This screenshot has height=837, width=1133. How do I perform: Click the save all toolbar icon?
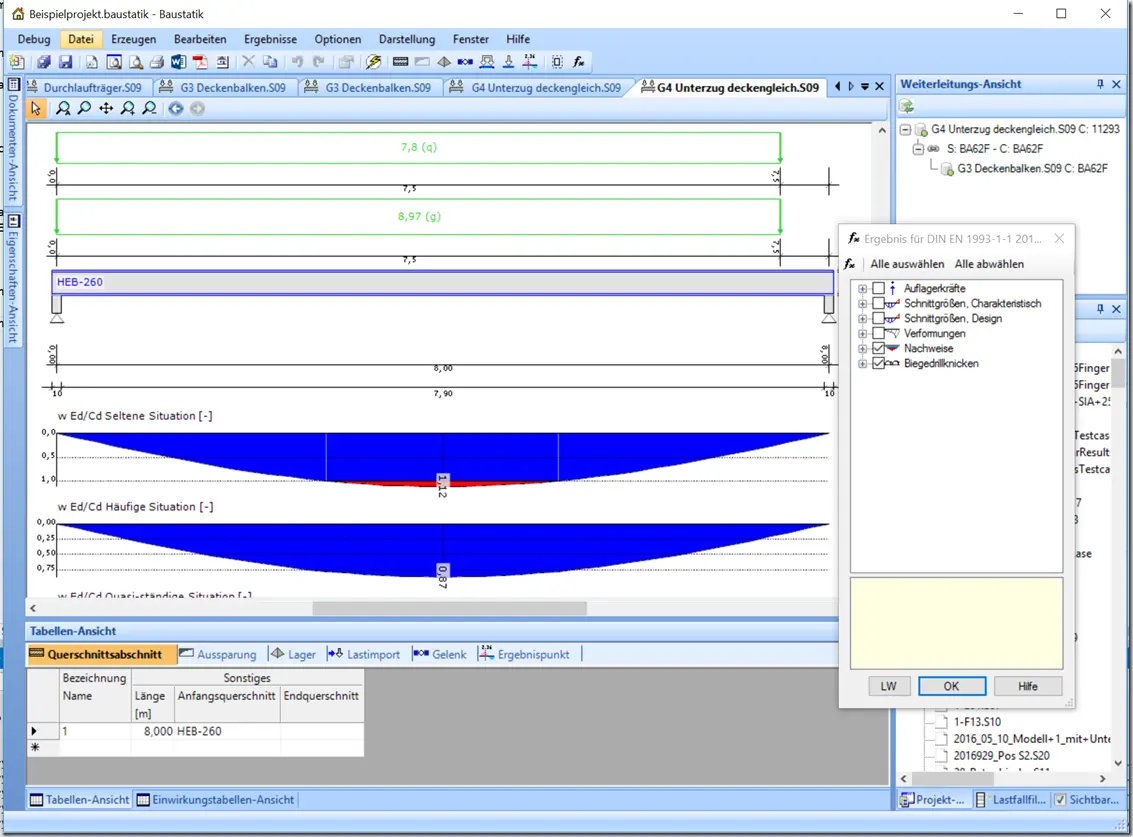coord(44,62)
